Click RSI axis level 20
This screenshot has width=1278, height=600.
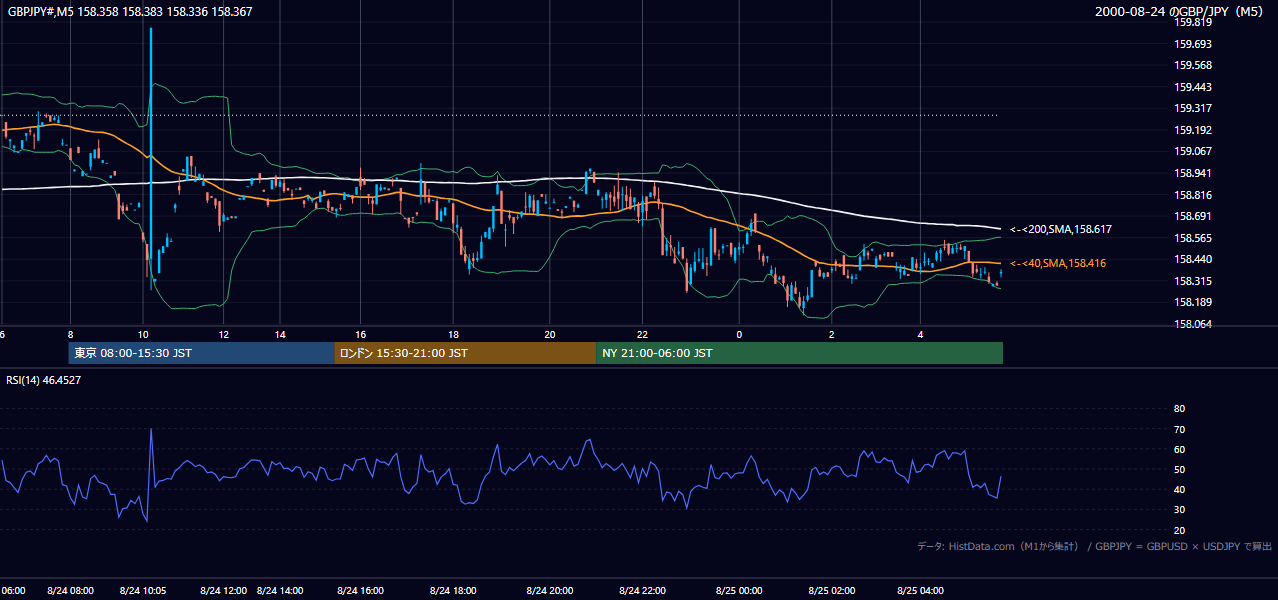click(x=1179, y=530)
